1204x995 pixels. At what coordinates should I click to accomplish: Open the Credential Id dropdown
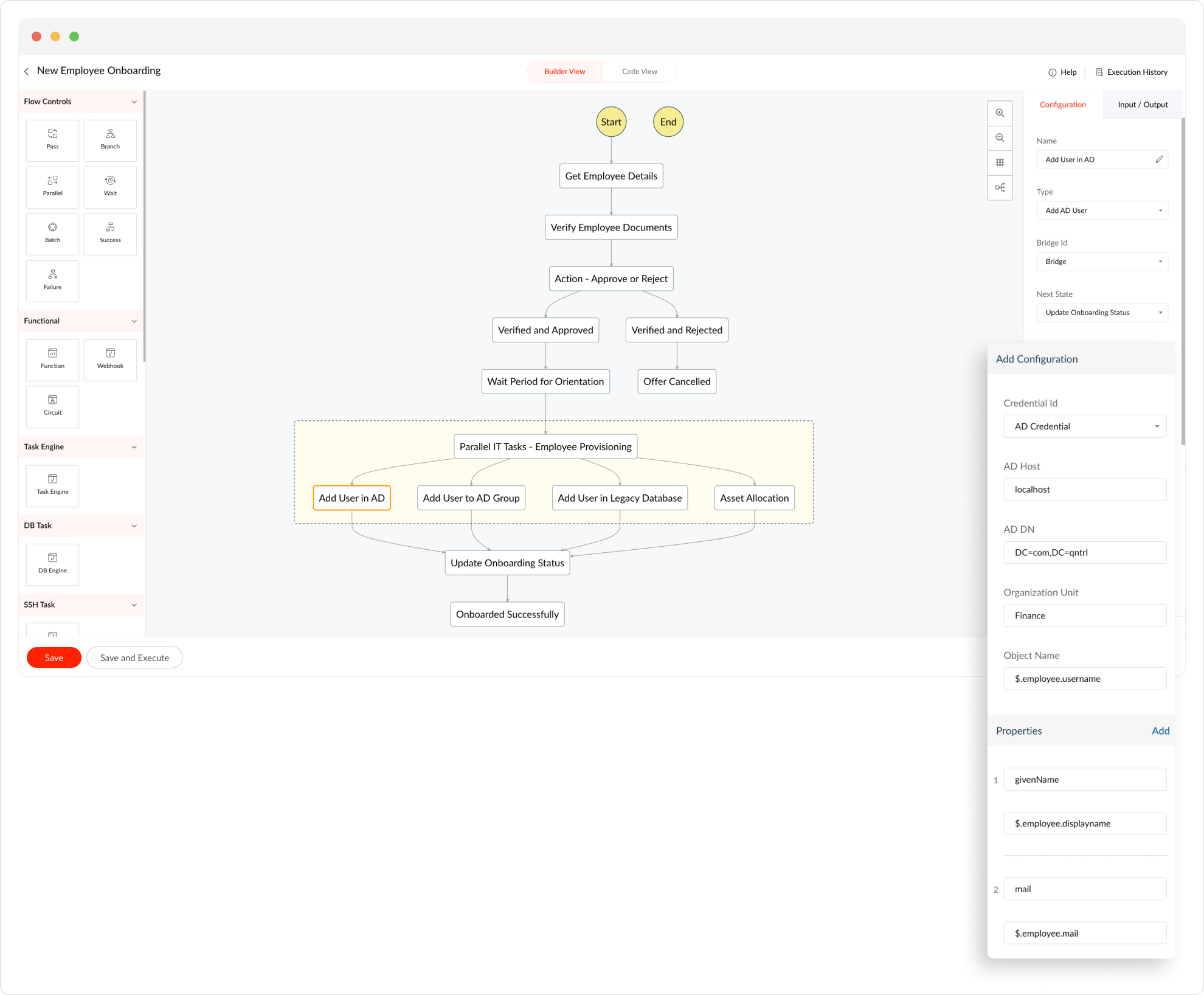point(1085,426)
